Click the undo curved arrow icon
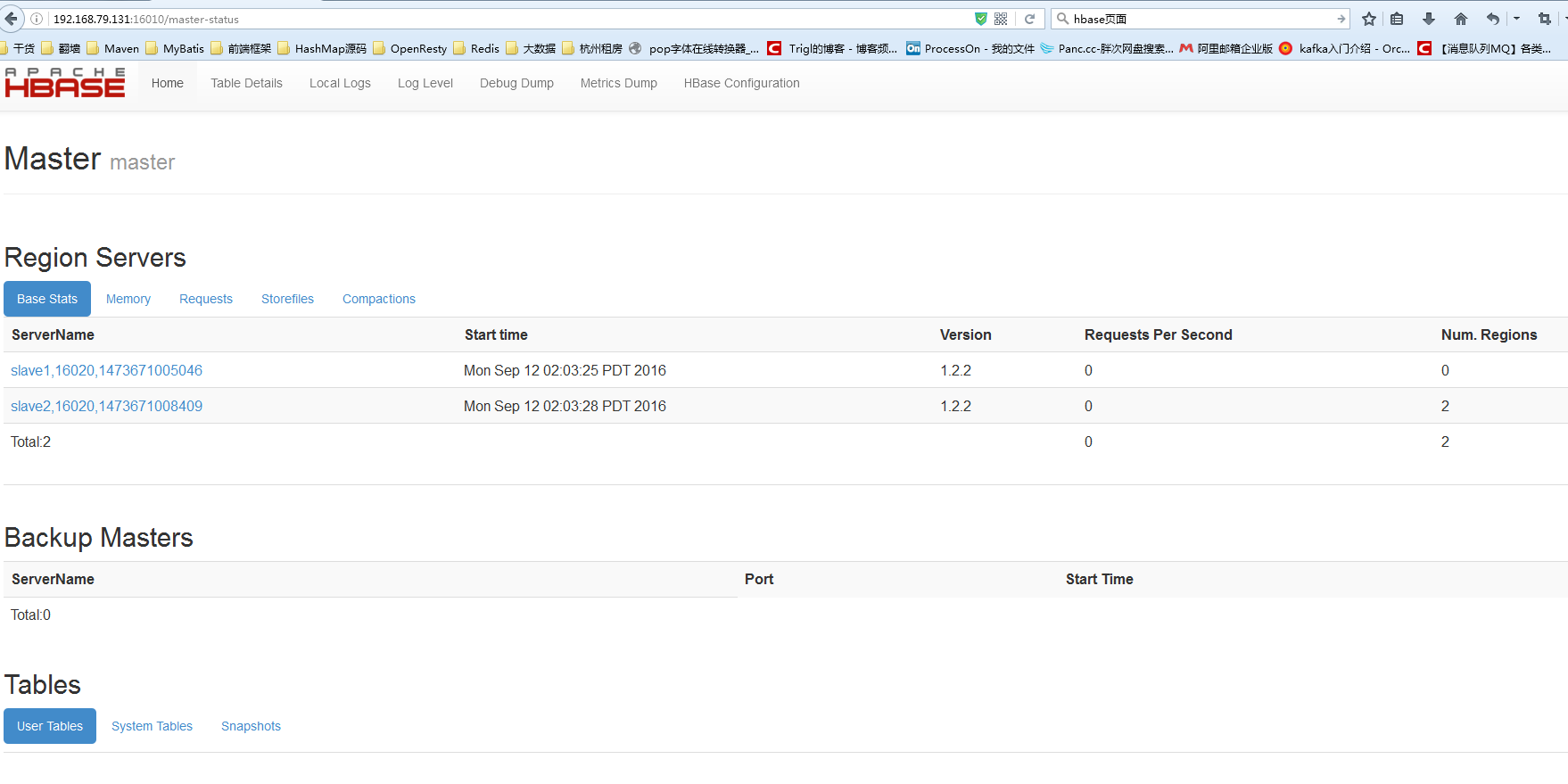The image size is (1568, 784). tap(1493, 19)
